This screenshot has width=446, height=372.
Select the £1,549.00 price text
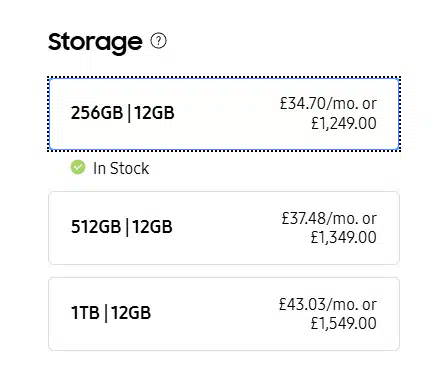point(344,323)
